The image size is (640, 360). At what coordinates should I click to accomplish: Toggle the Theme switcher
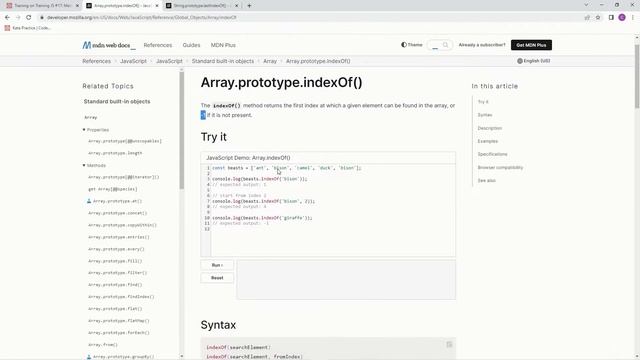click(411, 45)
